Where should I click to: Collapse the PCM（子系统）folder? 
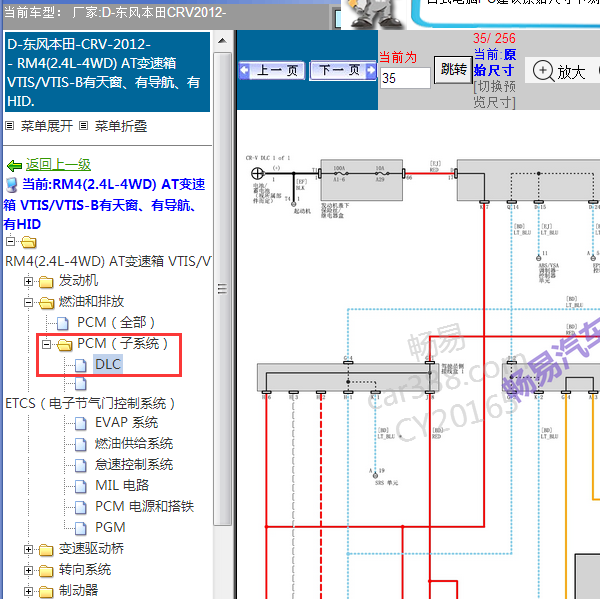click(46, 344)
